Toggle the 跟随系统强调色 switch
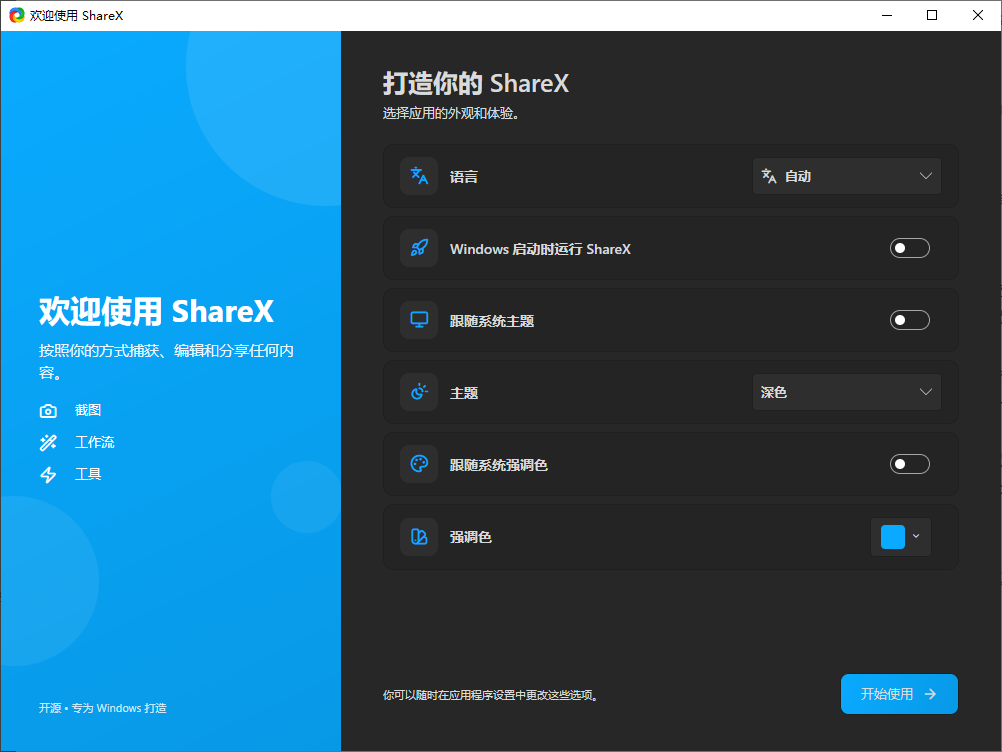 [x=909, y=464]
